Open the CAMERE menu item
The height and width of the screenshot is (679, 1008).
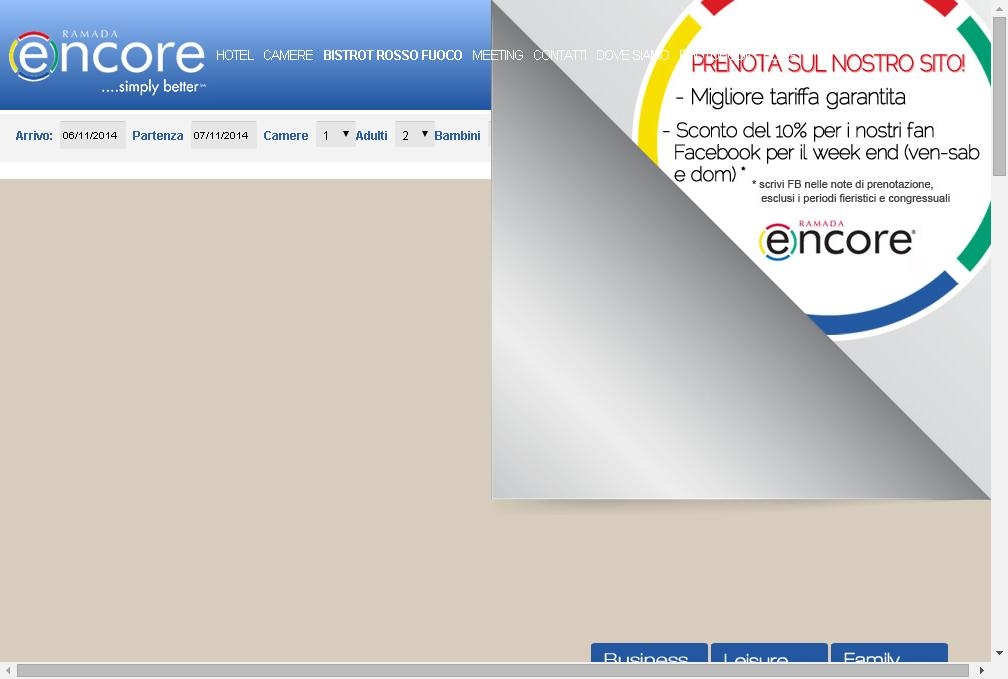[x=288, y=55]
